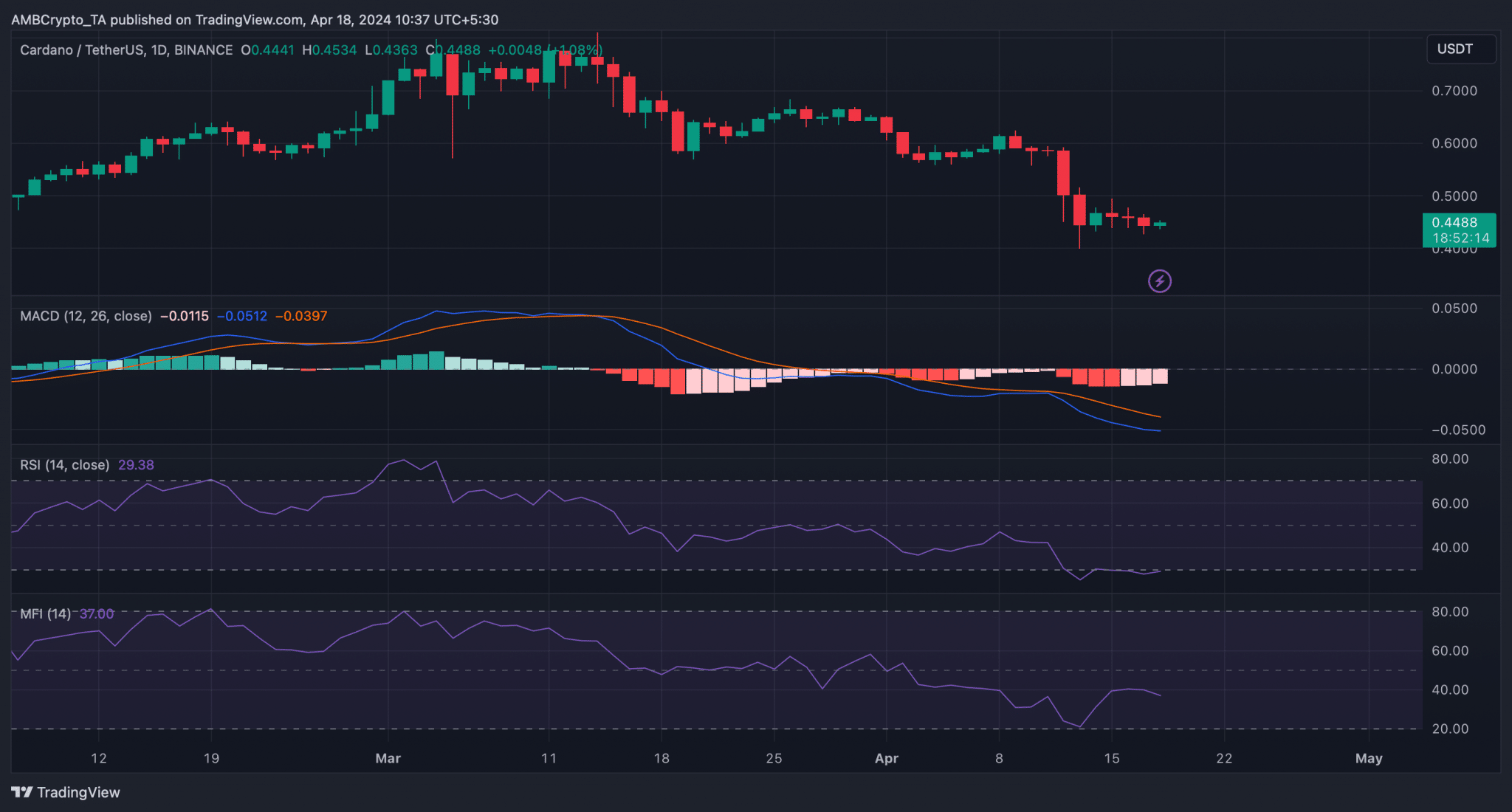Click the AMBCrypto_TA published header text
Viewport: 1512px width, 812px height.
click(255, 20)
